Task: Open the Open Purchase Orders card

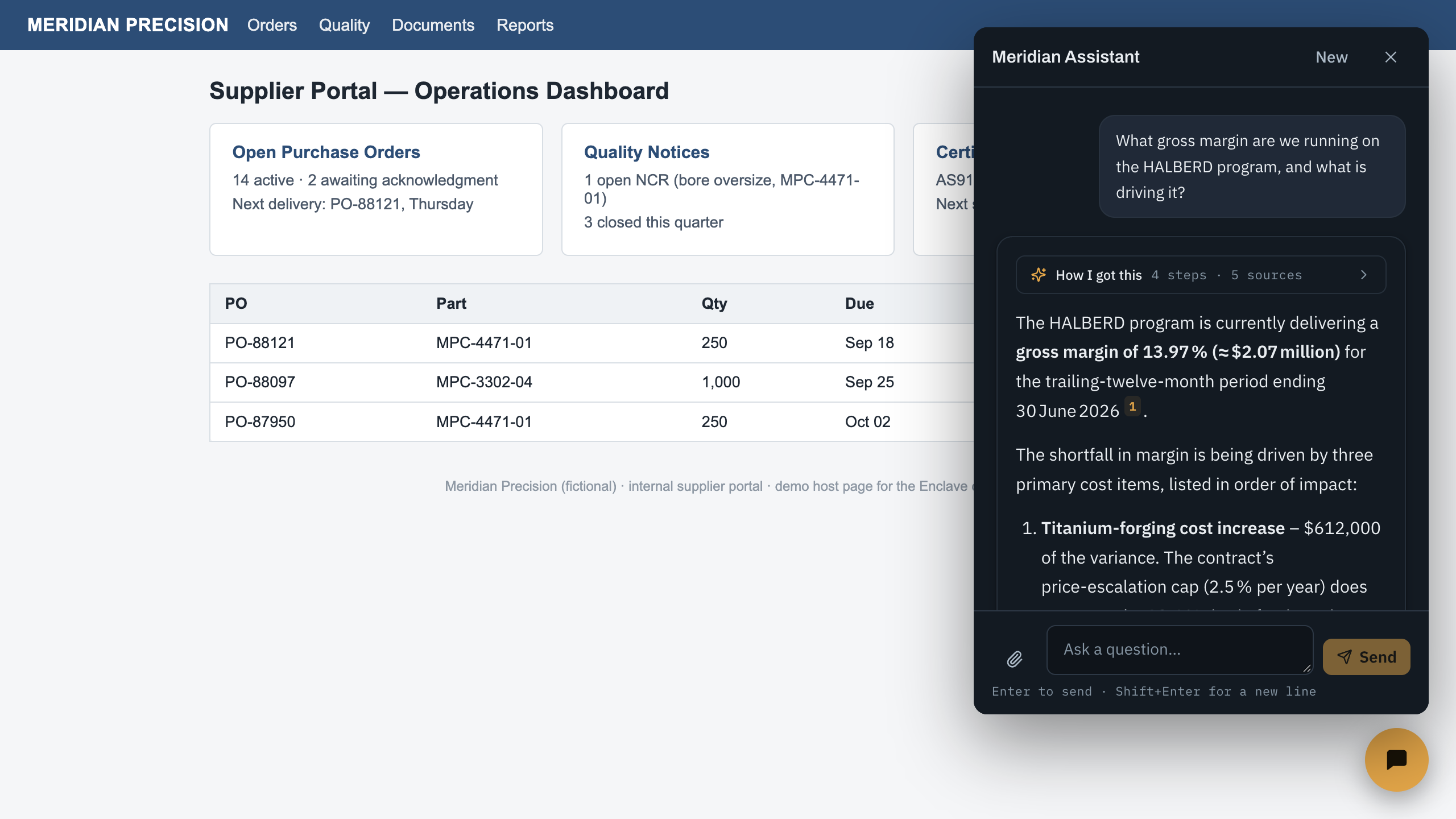Action: pyautogui.click(x=376, y=189)
